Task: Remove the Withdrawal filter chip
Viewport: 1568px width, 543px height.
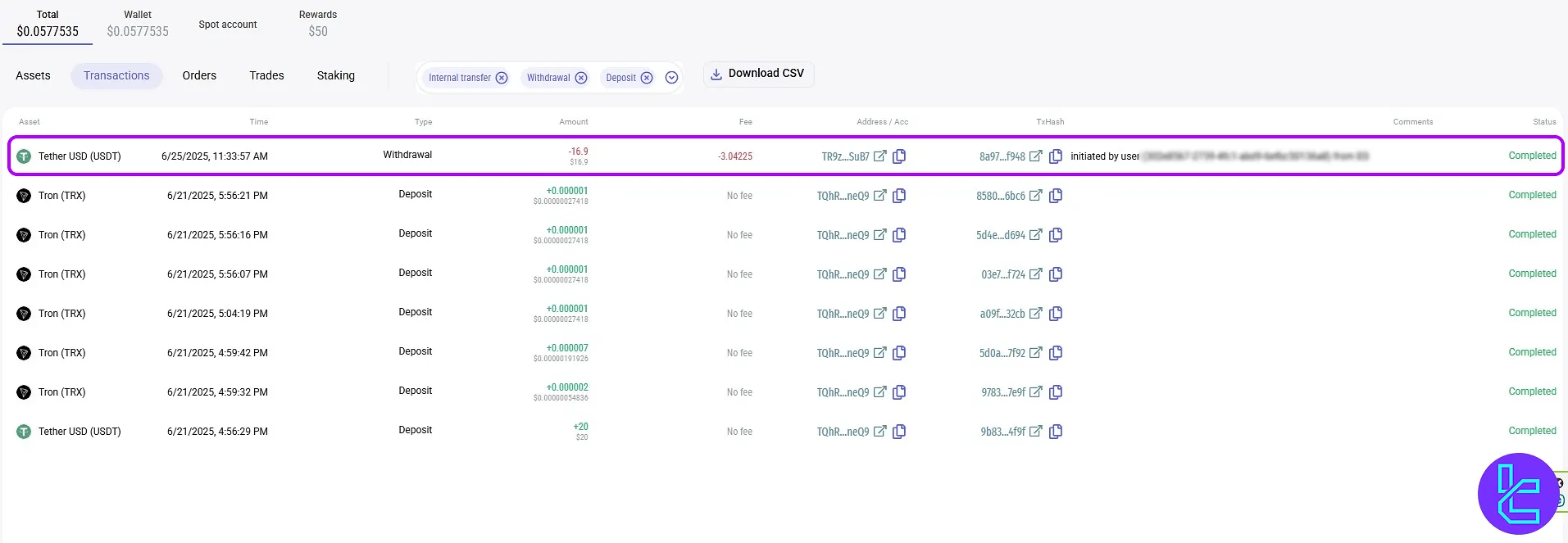Action: tap(581, 78)
